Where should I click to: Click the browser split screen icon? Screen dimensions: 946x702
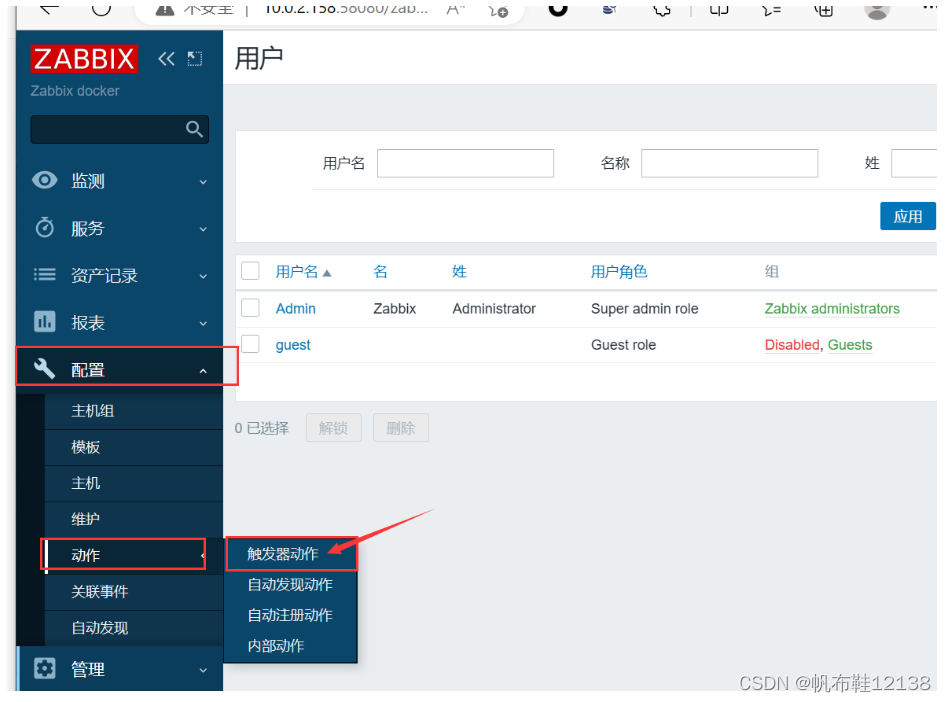pyautogui.click(x=719, y=10)
